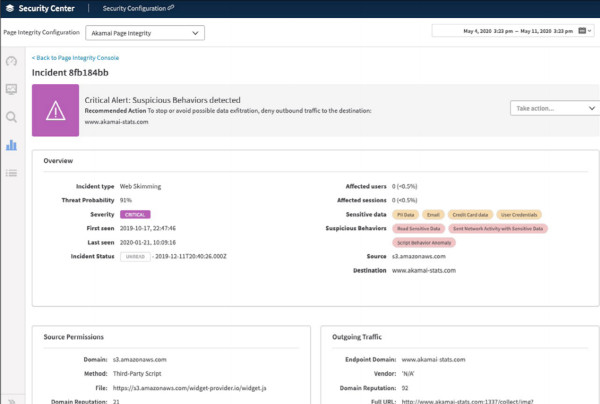This screenshot has width=600, height=404.
Task: Click the Security Center logo icon
Action: point(10,8)
